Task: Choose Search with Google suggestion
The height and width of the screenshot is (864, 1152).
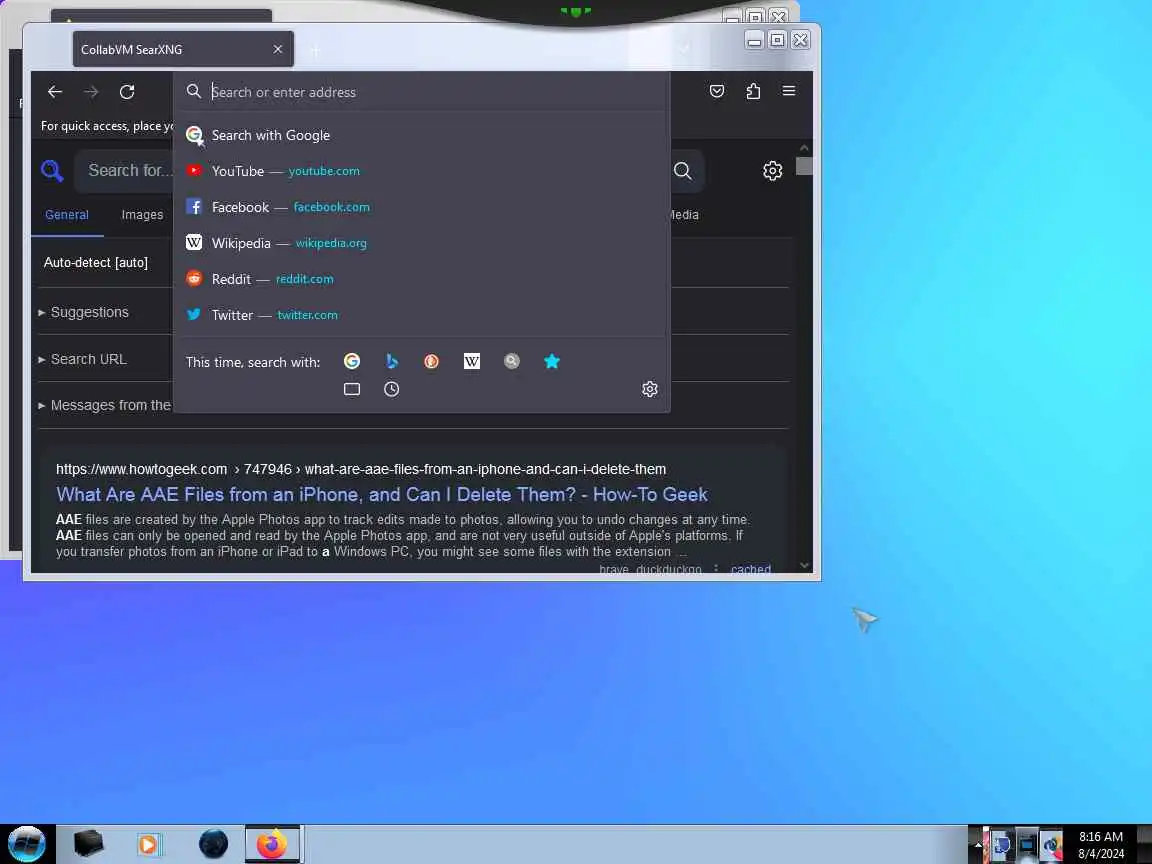Action: click(422, 135)
